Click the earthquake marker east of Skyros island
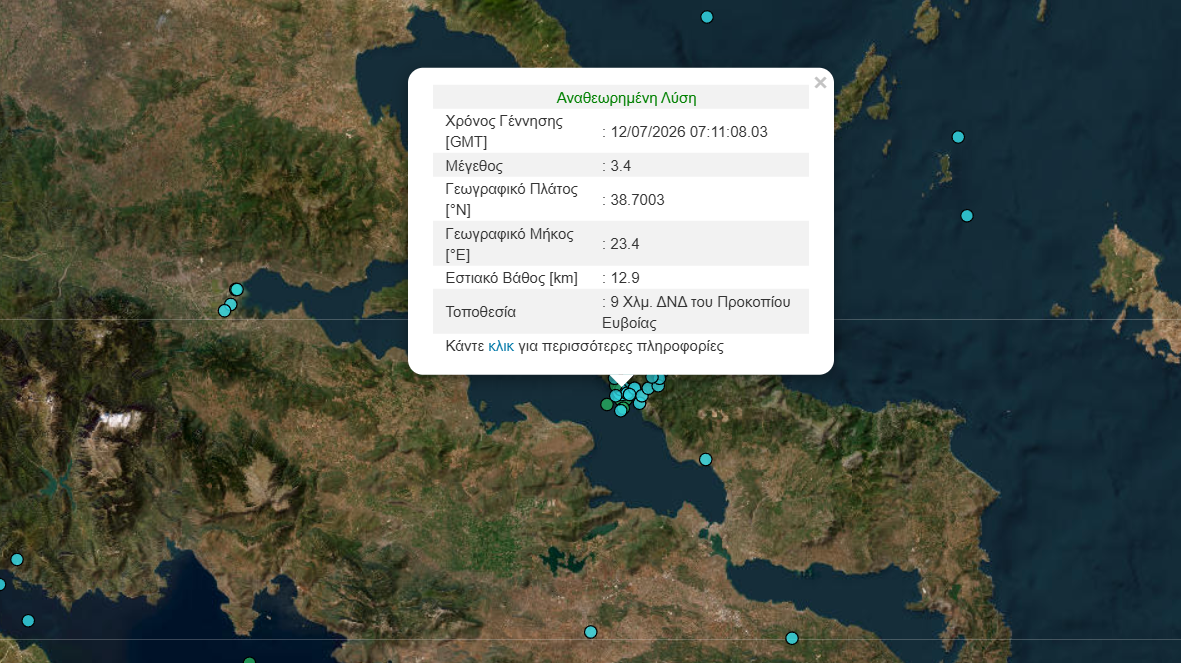Viewport: 1181px width, 663px height. point(958,137)
